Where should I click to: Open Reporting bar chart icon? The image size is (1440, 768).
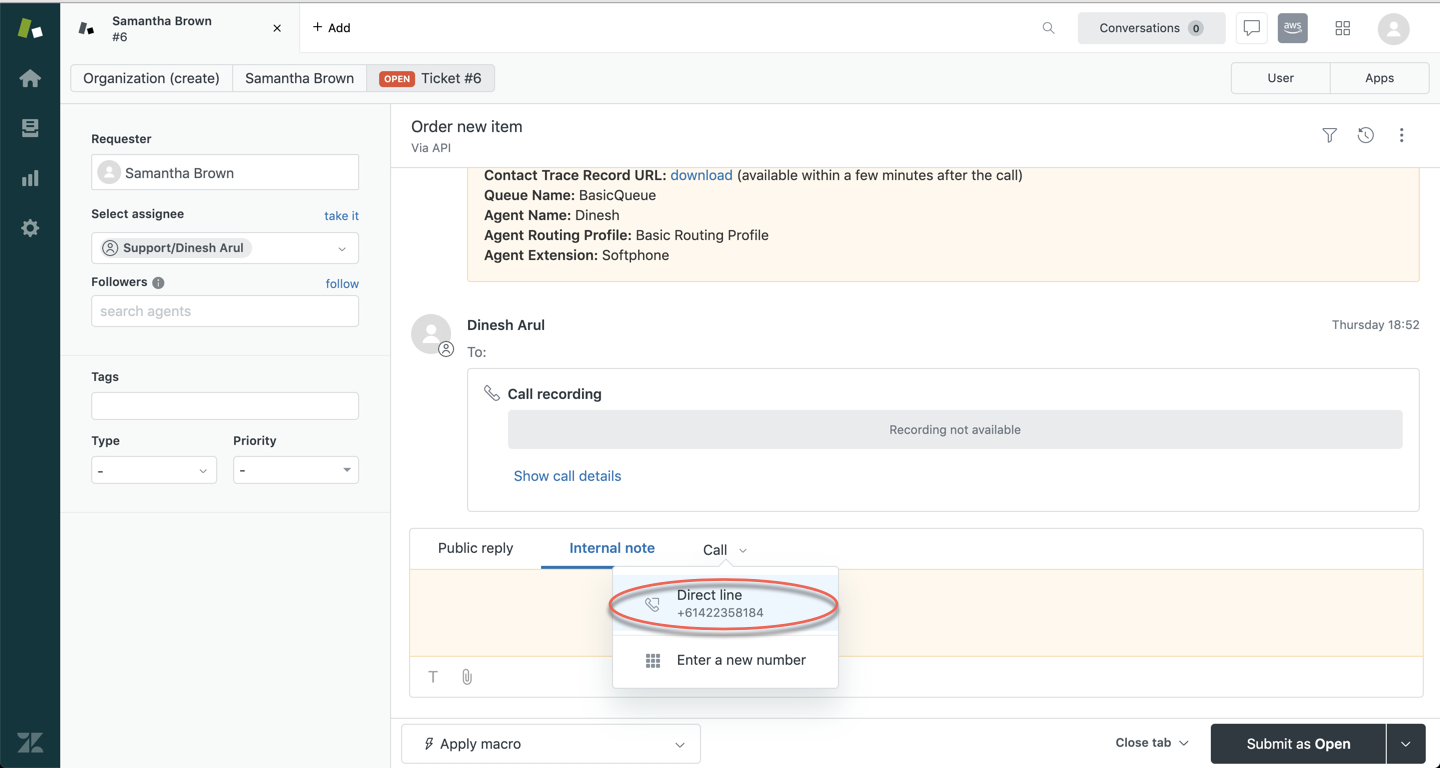(x=30, y=178)
